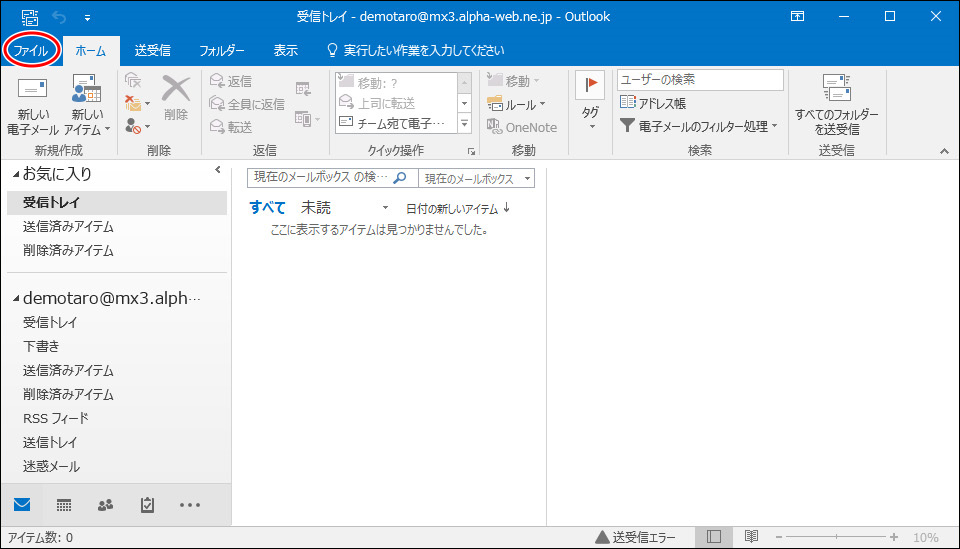Screen dimensions: 960x549
Task: Open the フォルダー ribbon tab
Action: coord(222,51)
